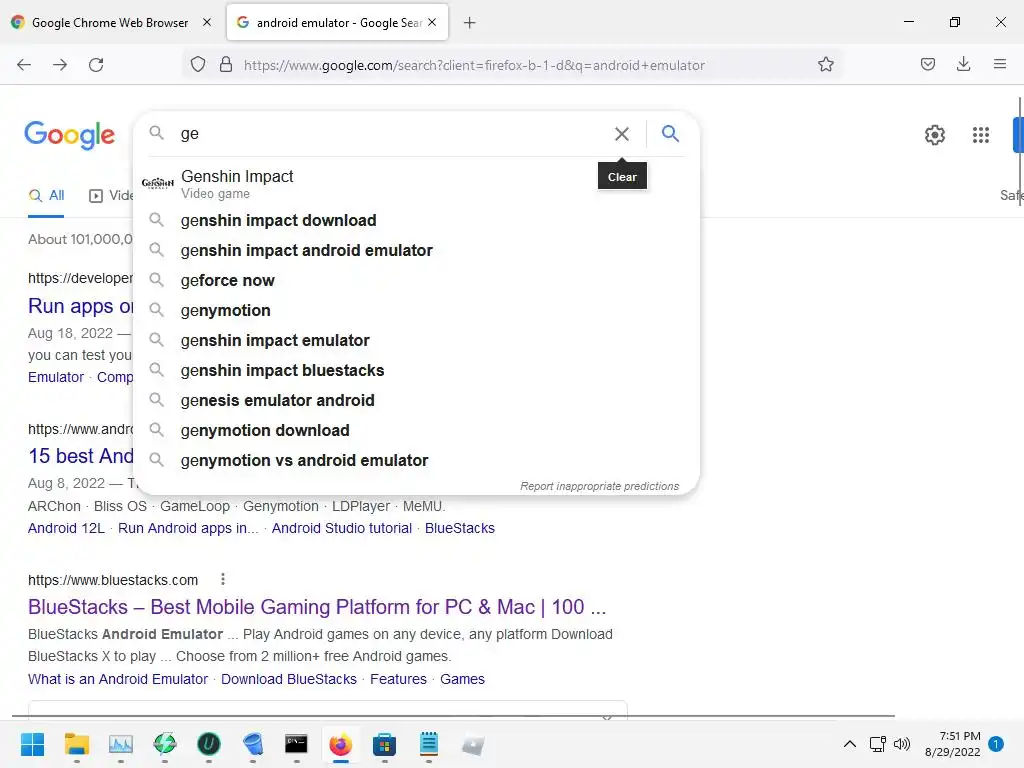Select 'genshin impact emulator' suggestion
1024x768 pixels.
point(416,340)
